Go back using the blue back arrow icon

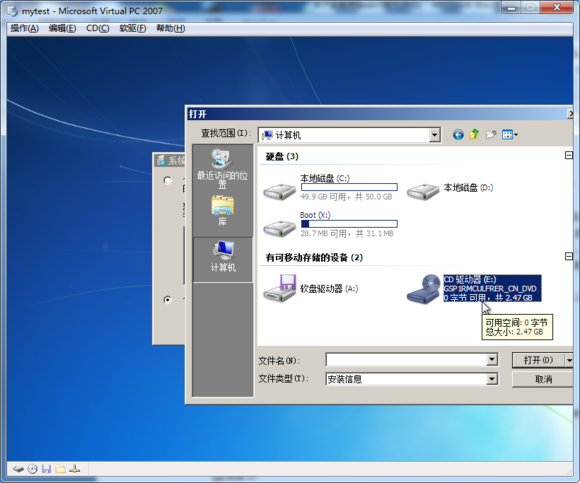458,135
